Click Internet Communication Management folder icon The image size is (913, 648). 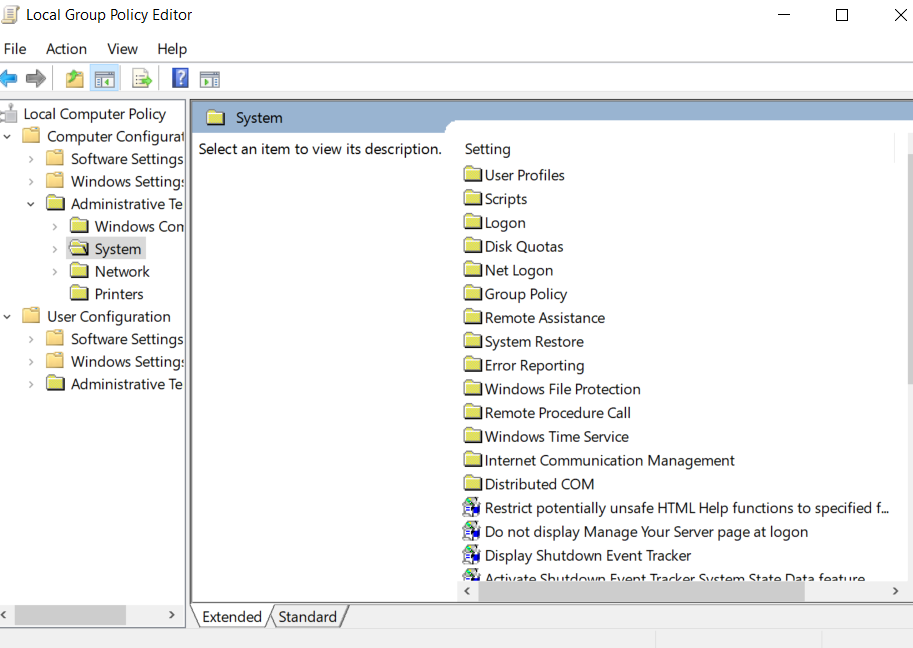coord(473,460)
